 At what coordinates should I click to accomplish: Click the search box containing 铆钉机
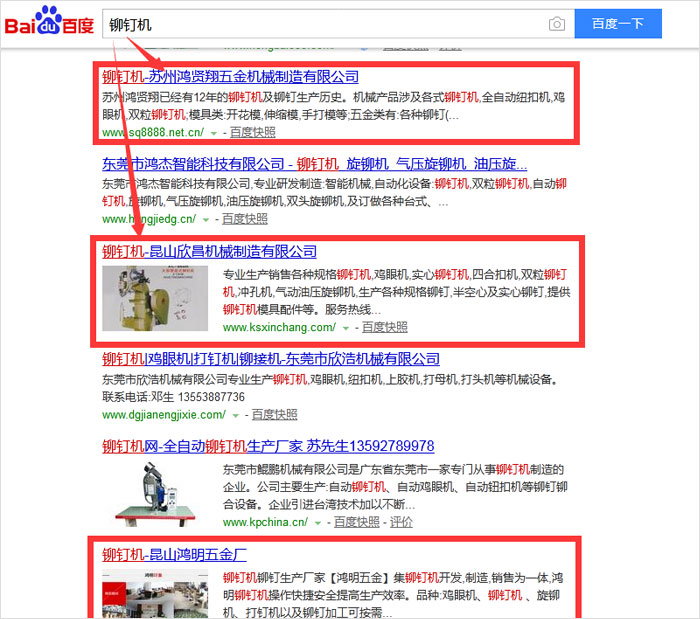320,24
